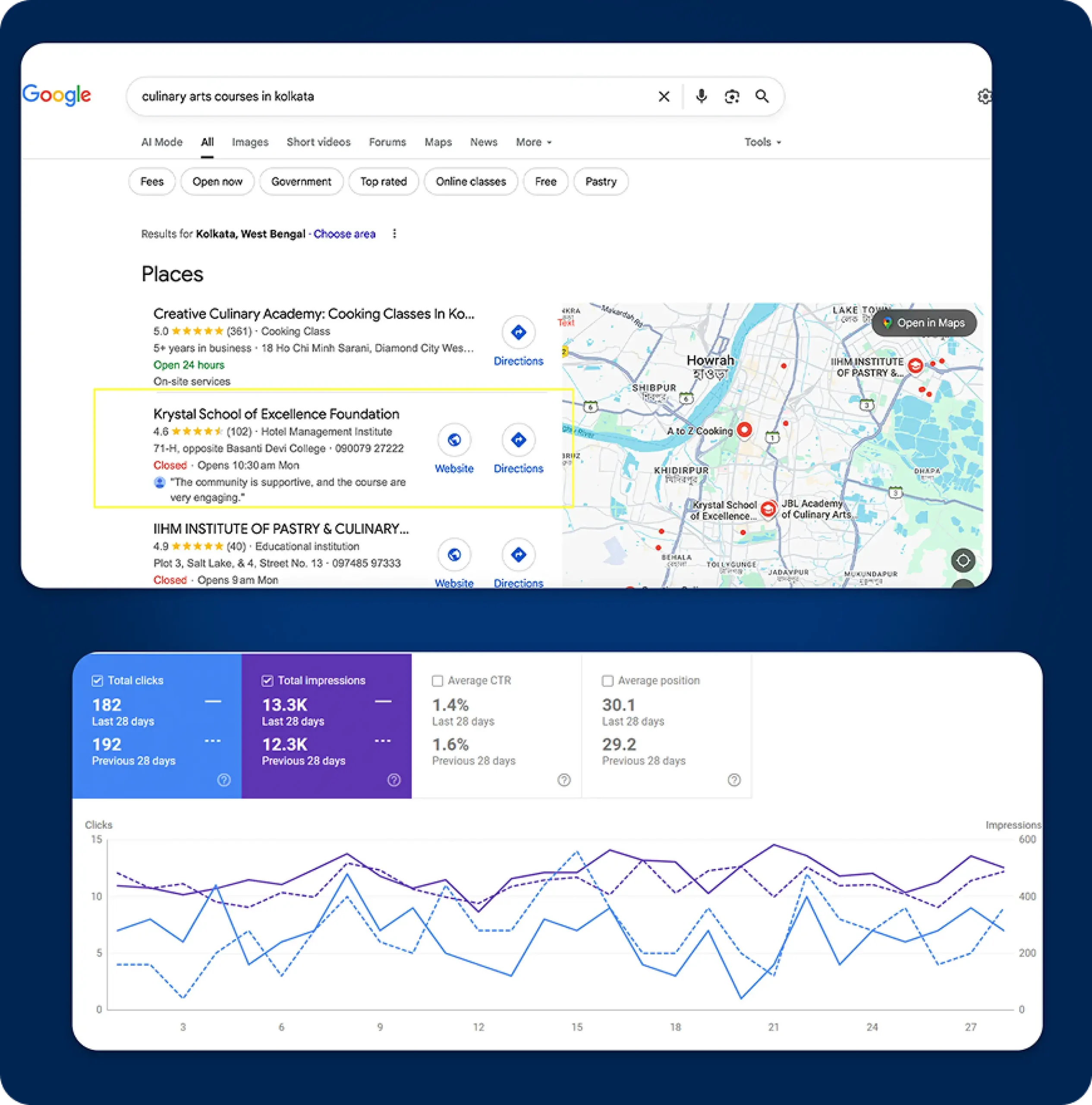The height and width of the screenshot is (1105, 1092).
Task: Open Google Lens image search icon
Action: point(732,97)
